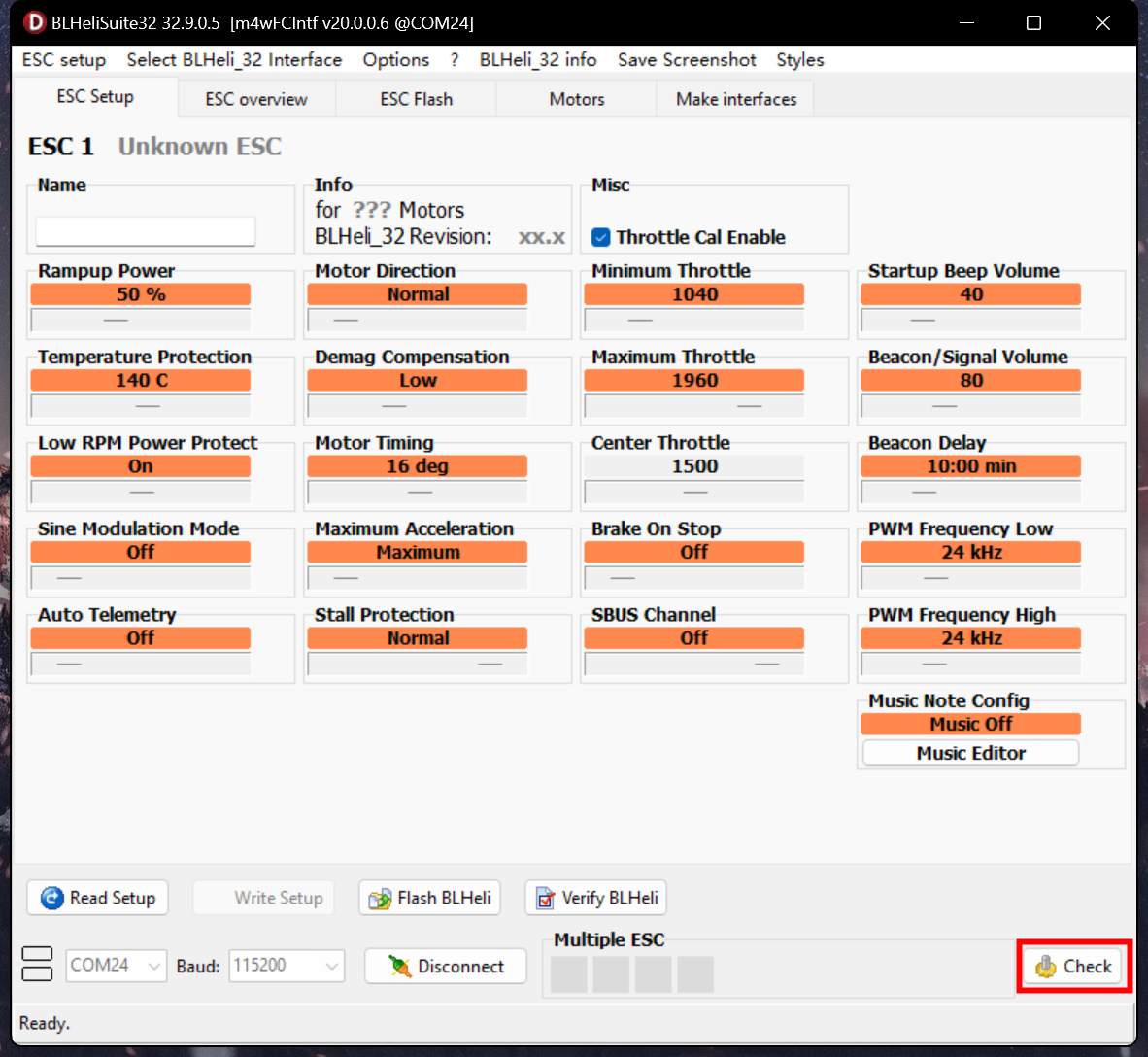Open the COM24 port dropdown

point(116,966)
